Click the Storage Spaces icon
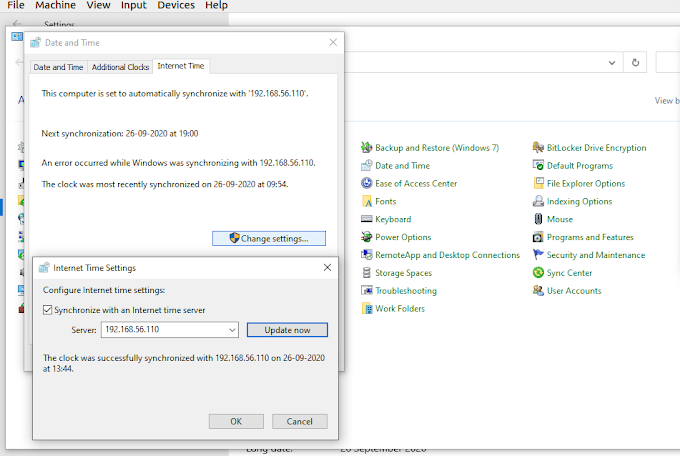This screenshot has height=456, width=680. (366, 272)
